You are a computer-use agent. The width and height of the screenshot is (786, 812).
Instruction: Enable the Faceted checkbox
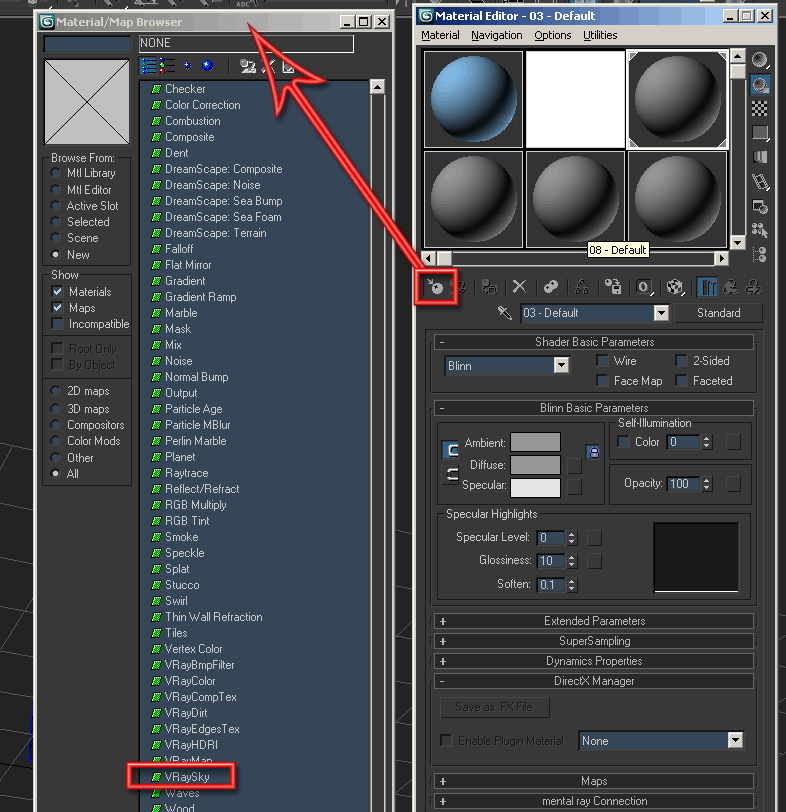(681, 381)
